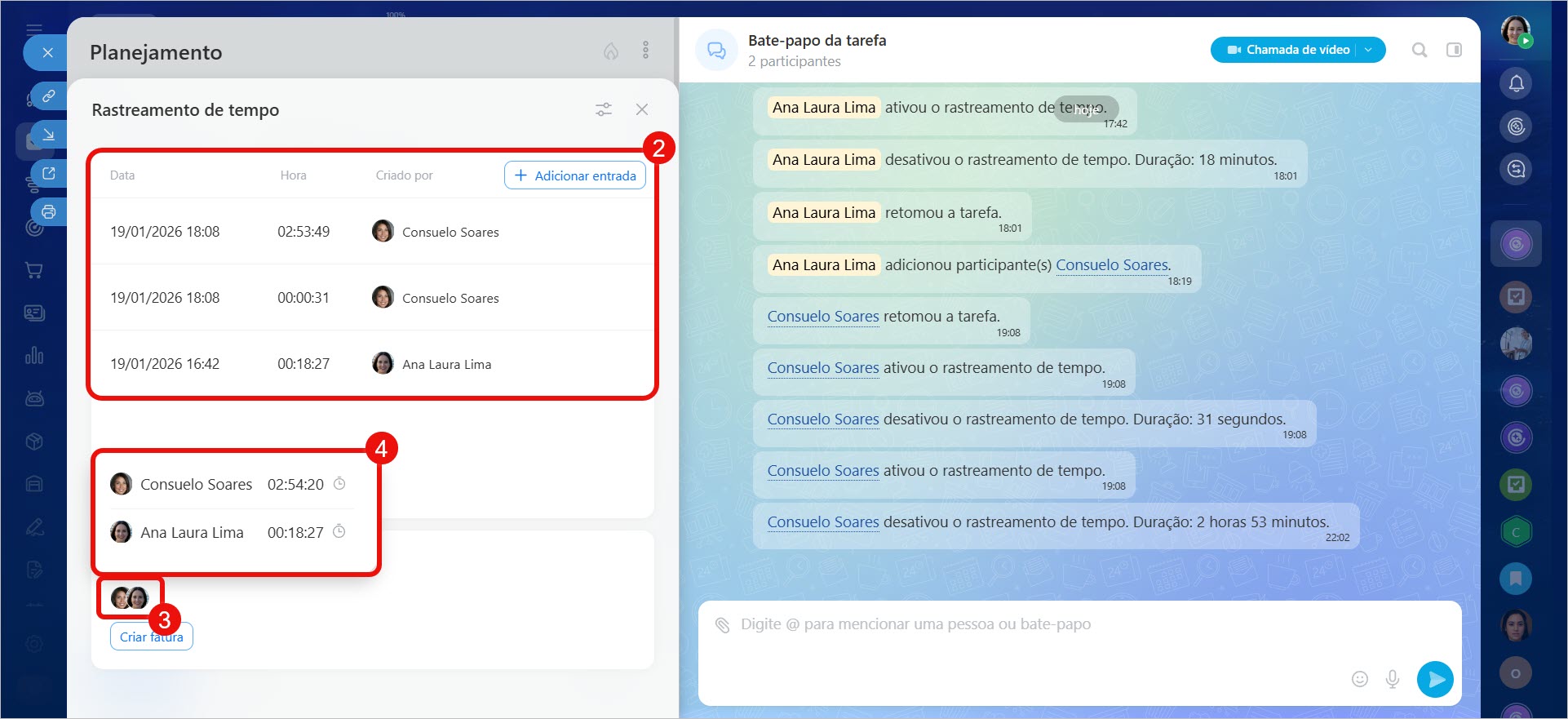The image size is (1568, 719).
Task: Click the Criar fatura button
Action: [x=152, y=637]
